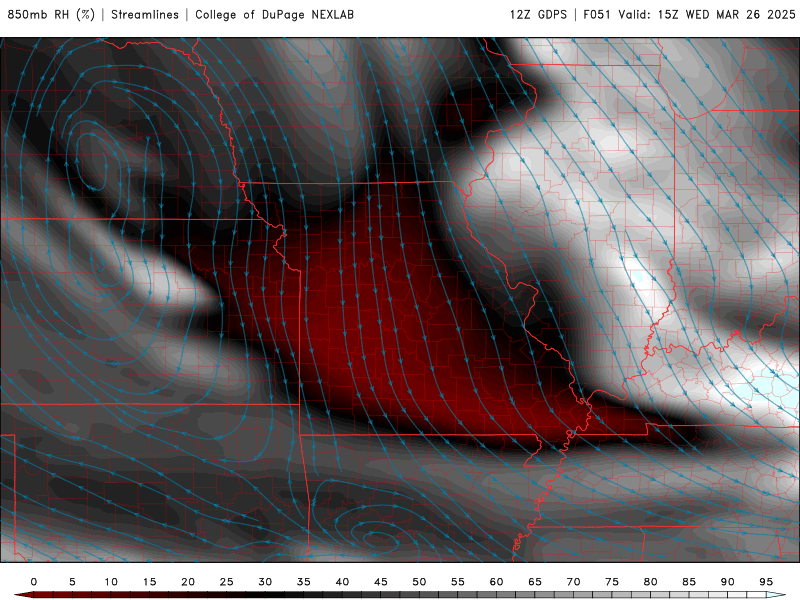
Task: Click the "15" color scale label
Action: tap(149, 582)
